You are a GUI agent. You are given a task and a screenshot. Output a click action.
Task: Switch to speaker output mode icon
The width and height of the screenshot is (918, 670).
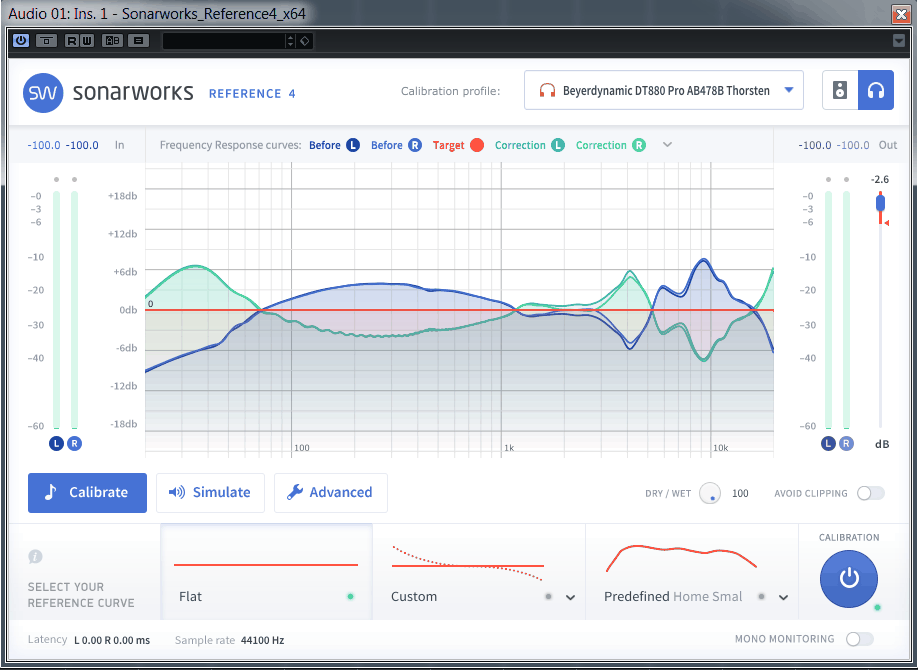840,90
